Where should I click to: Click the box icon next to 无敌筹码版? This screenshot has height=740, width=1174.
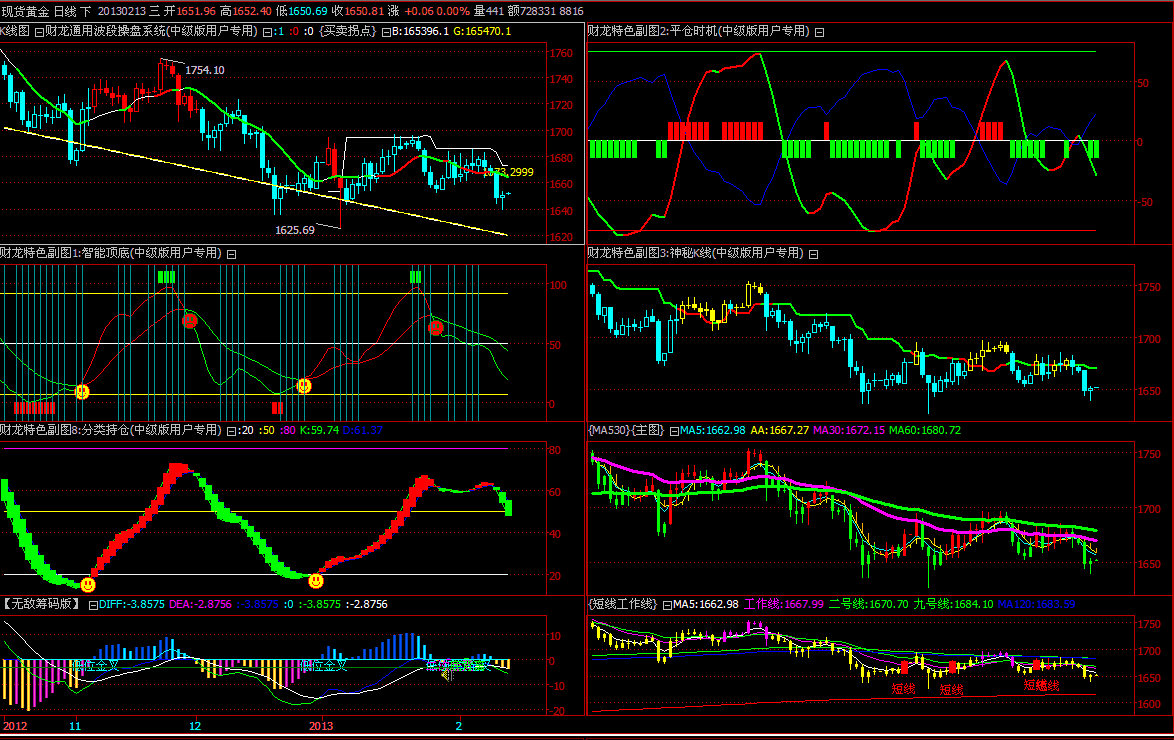coord(93,604)
